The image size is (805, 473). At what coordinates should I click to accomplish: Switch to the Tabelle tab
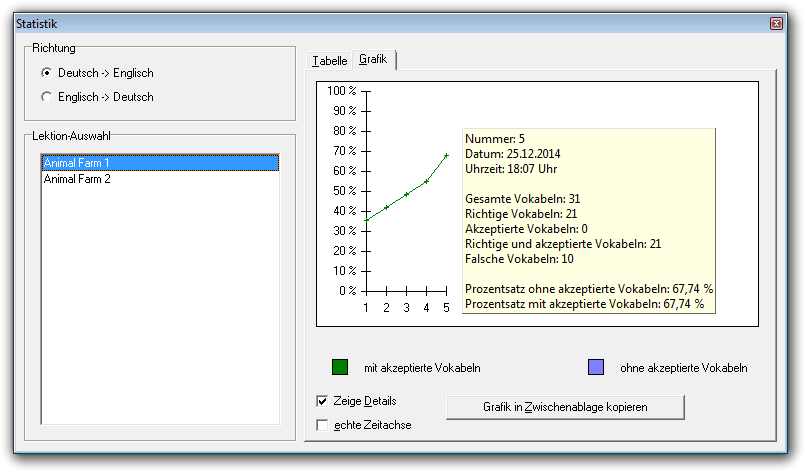(x=330, y=61)
